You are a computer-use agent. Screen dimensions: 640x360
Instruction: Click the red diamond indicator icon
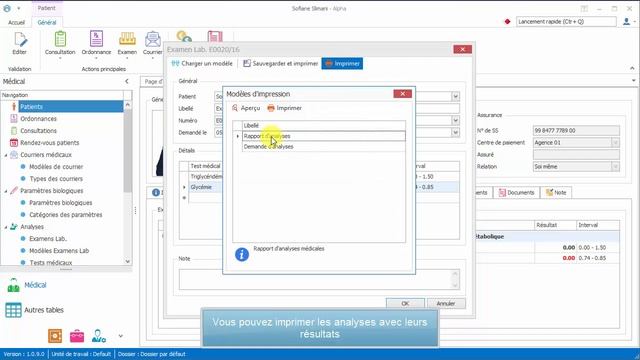[507, 22]
